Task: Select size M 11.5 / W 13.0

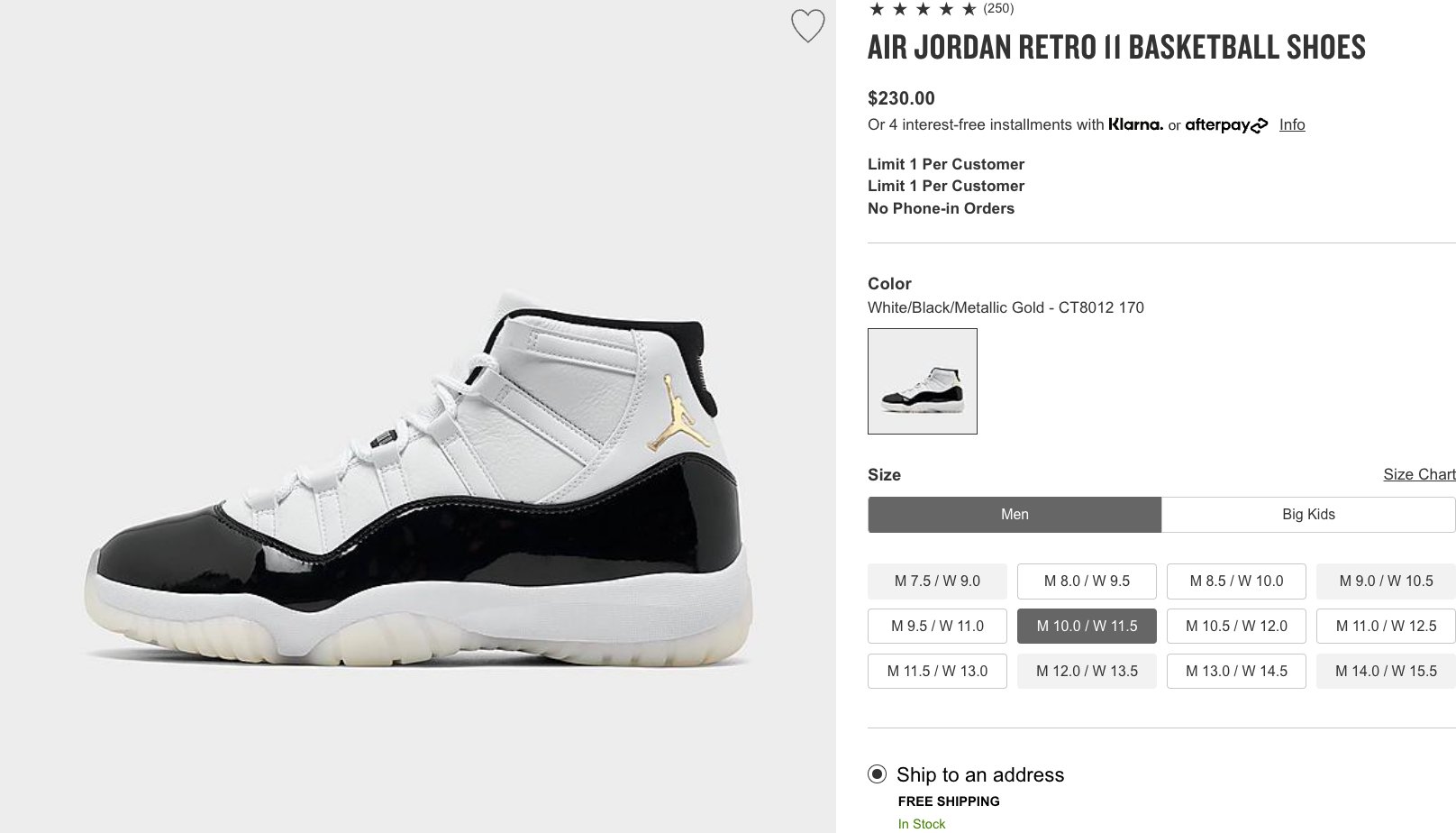Action: pyautogui.click(x=937, y=672)
